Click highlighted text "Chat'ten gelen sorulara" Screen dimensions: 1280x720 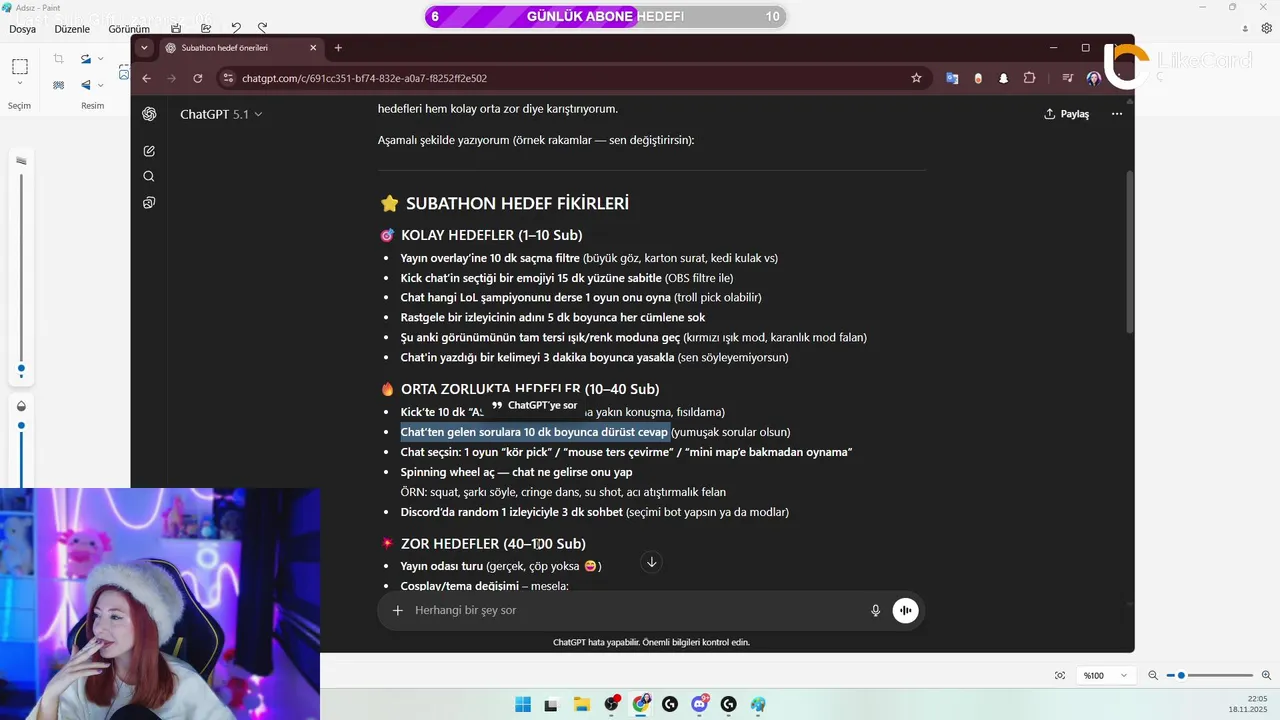(461, 432)
